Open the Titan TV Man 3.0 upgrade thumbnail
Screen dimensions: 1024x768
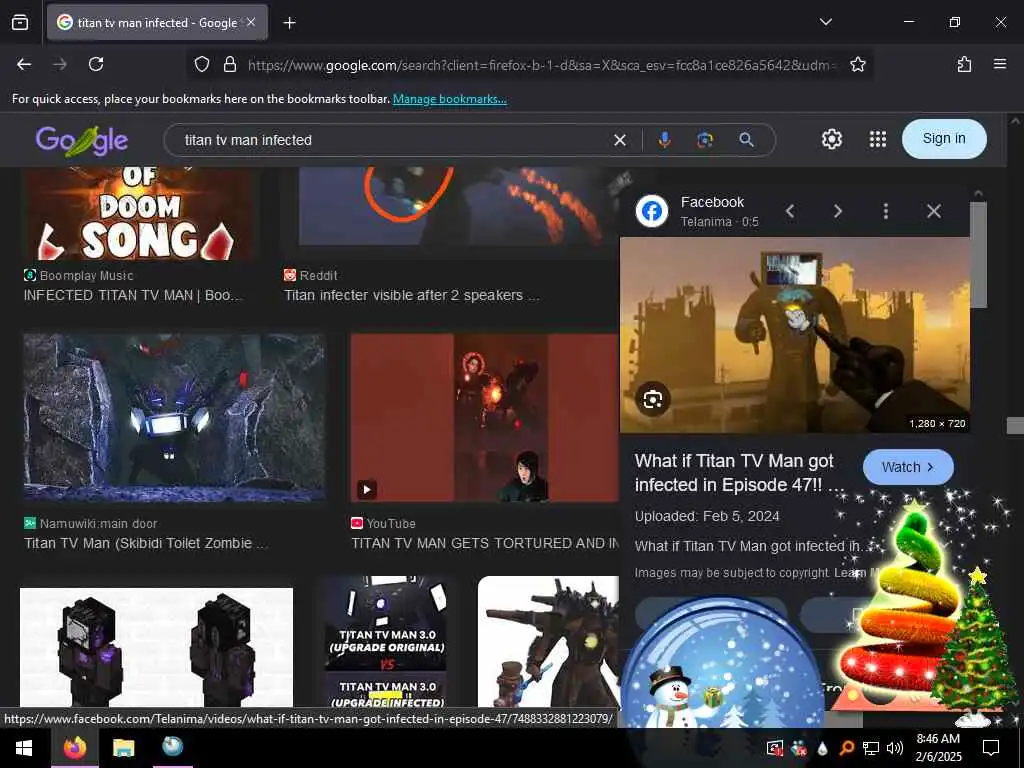[387, 641]
